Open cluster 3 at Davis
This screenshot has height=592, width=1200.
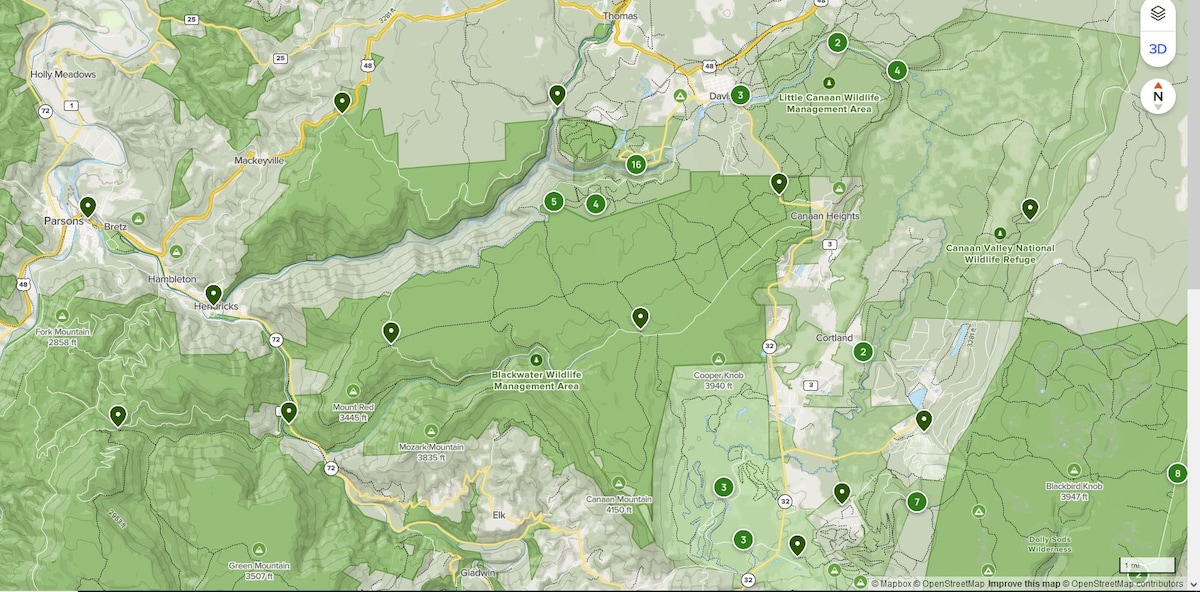tap(740, 95)
